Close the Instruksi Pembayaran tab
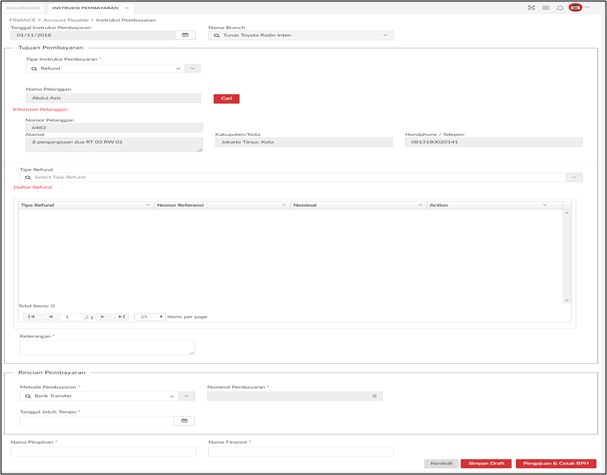The width and height of the screenshot is (607, 475). point(126,8)
